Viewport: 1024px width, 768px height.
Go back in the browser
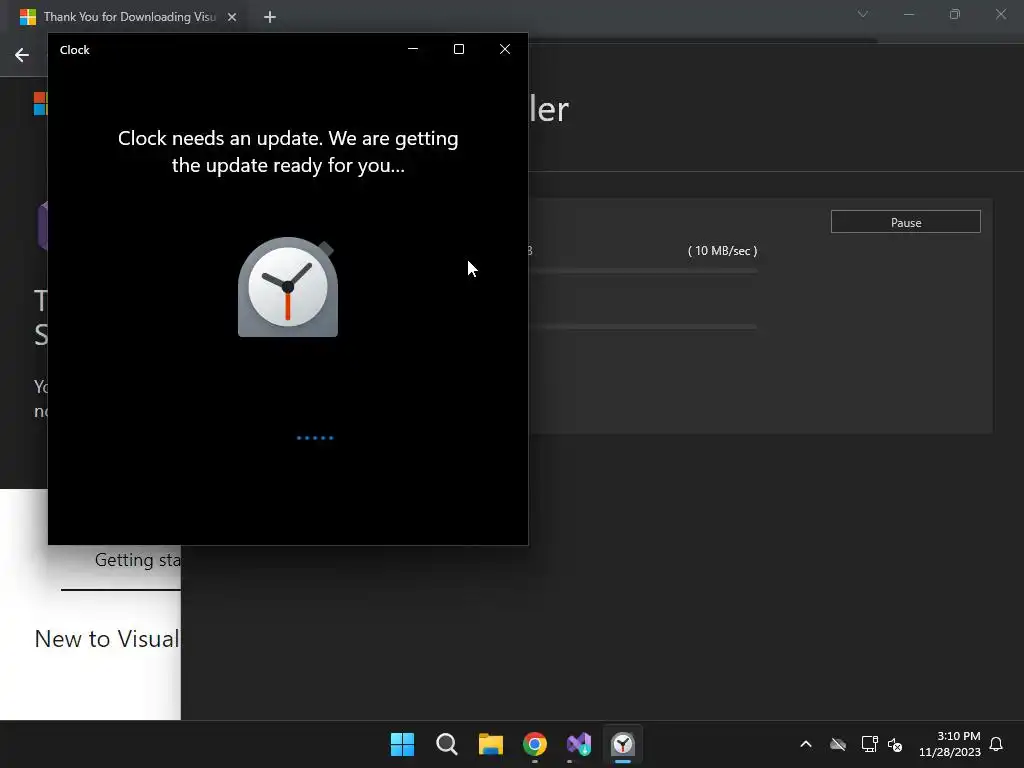(x=22, y=55)
